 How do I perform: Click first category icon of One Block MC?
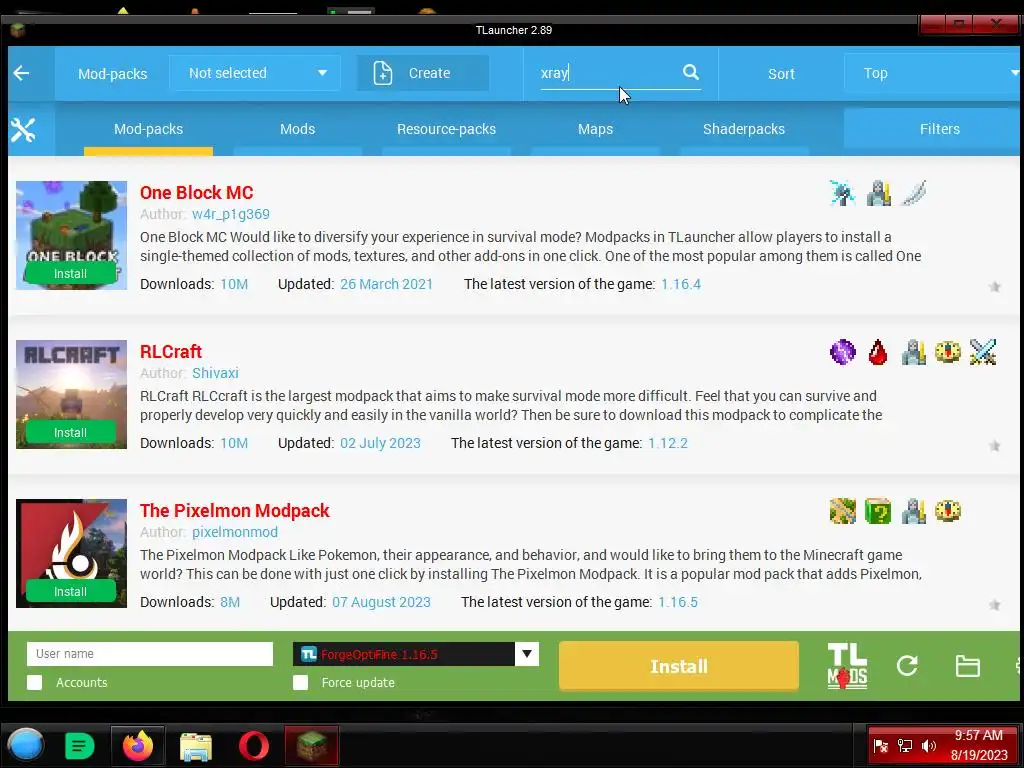[842, 193]
